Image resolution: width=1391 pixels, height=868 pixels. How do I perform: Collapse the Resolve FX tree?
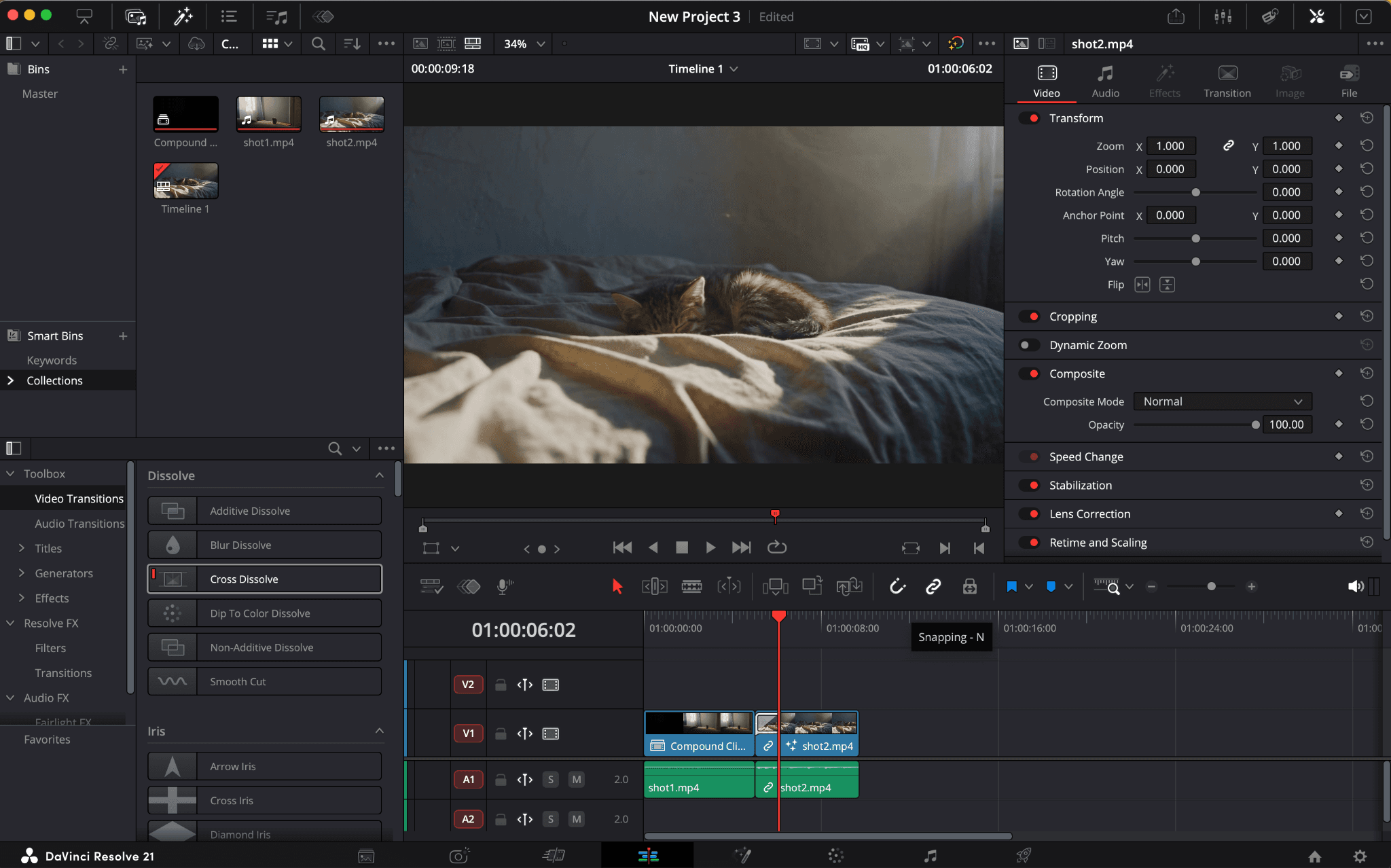(10, 623)
